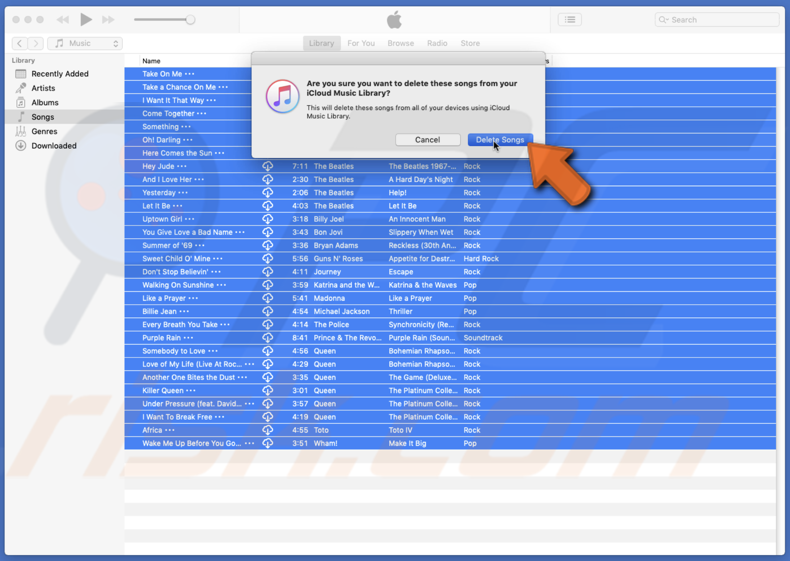The height and width of the screenshot is (561, 790).
Task: Download You Give Love a Bad Name
Action: pos(268,232)
